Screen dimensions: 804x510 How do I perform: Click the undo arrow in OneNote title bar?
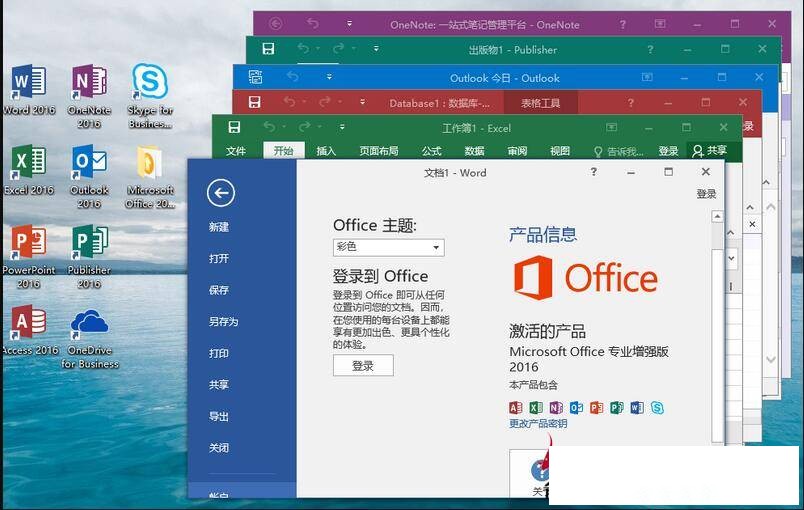(x=312, y=24)
